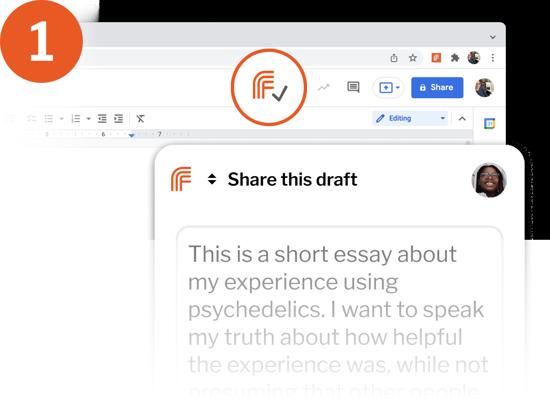Click the blue Share button
Viewport: 550px width, 400px height.
pos(437,87)
